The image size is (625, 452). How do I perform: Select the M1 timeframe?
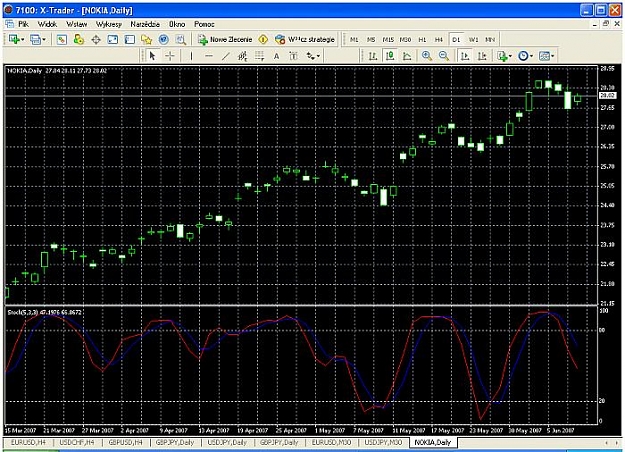[354, 39]
